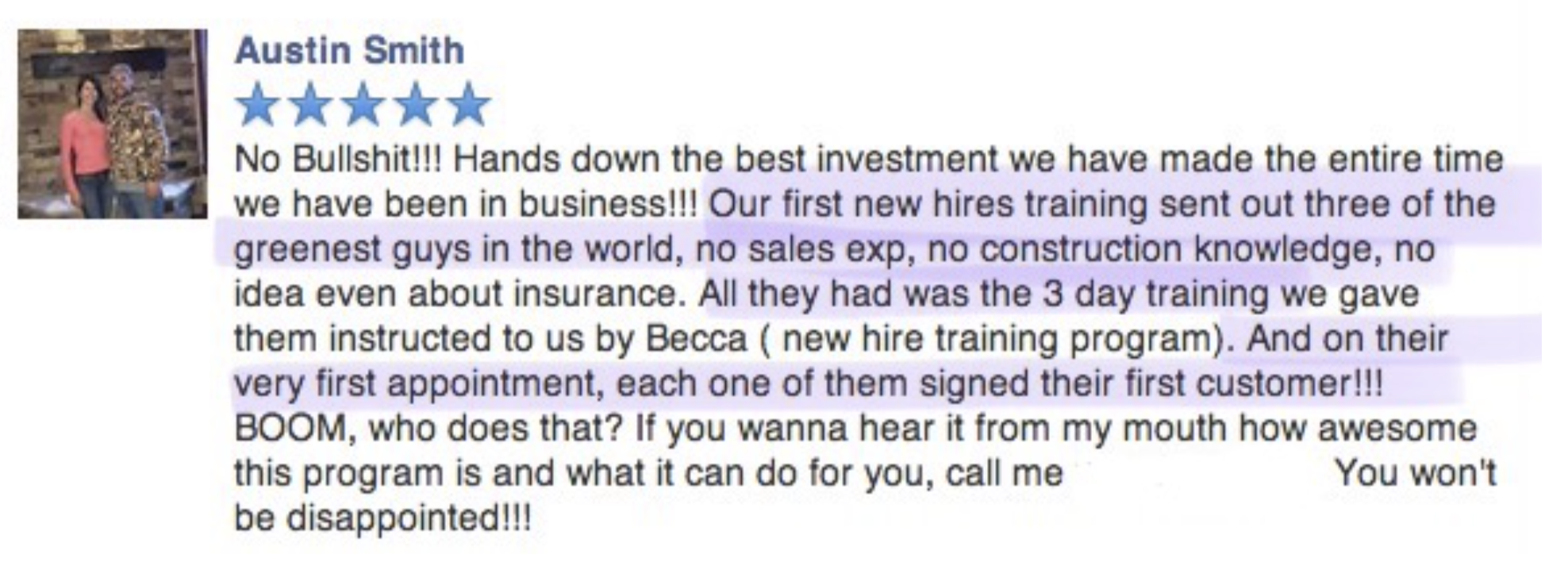
Task: Open the Austin Smith profile name link
Action: [349, 51]
